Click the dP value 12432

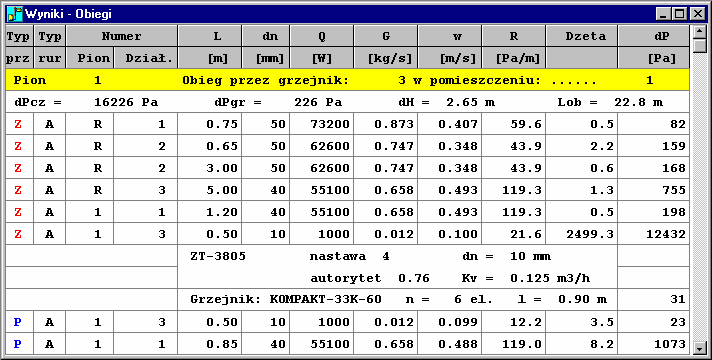tap(654, 234)
